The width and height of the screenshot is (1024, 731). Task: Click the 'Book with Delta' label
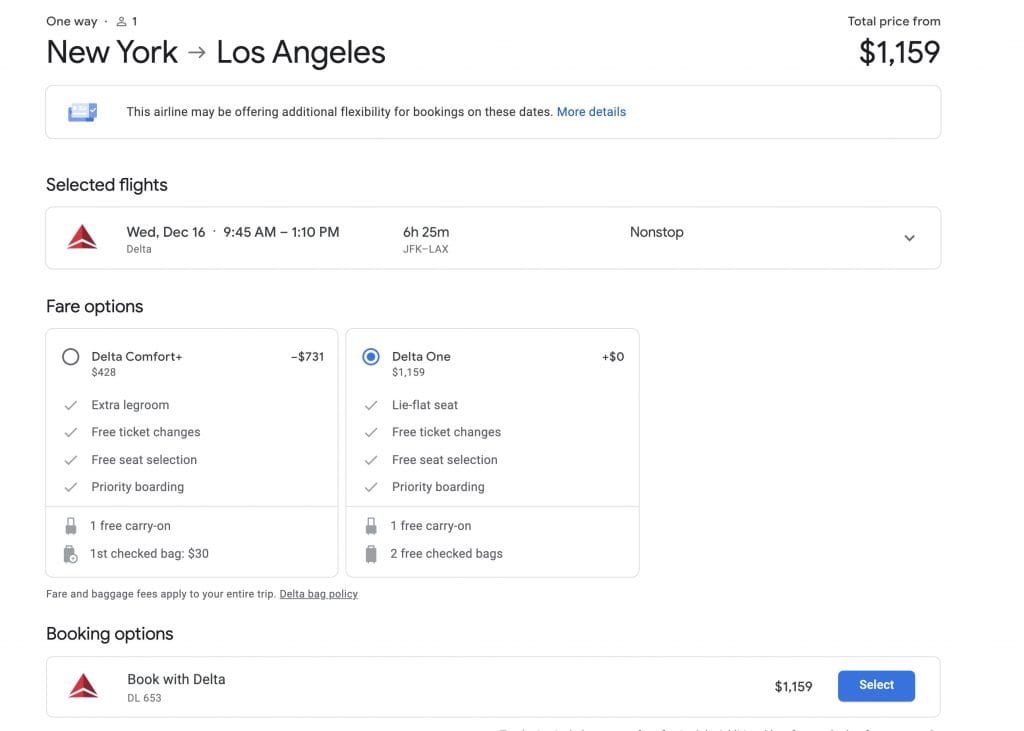[176, 679]
